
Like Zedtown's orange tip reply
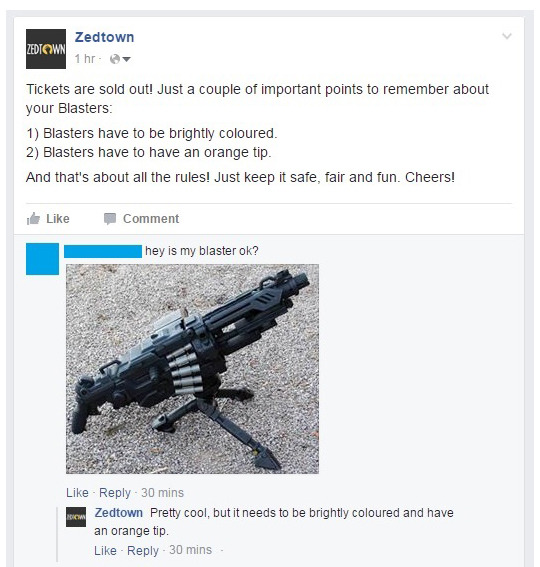point(105,550)
